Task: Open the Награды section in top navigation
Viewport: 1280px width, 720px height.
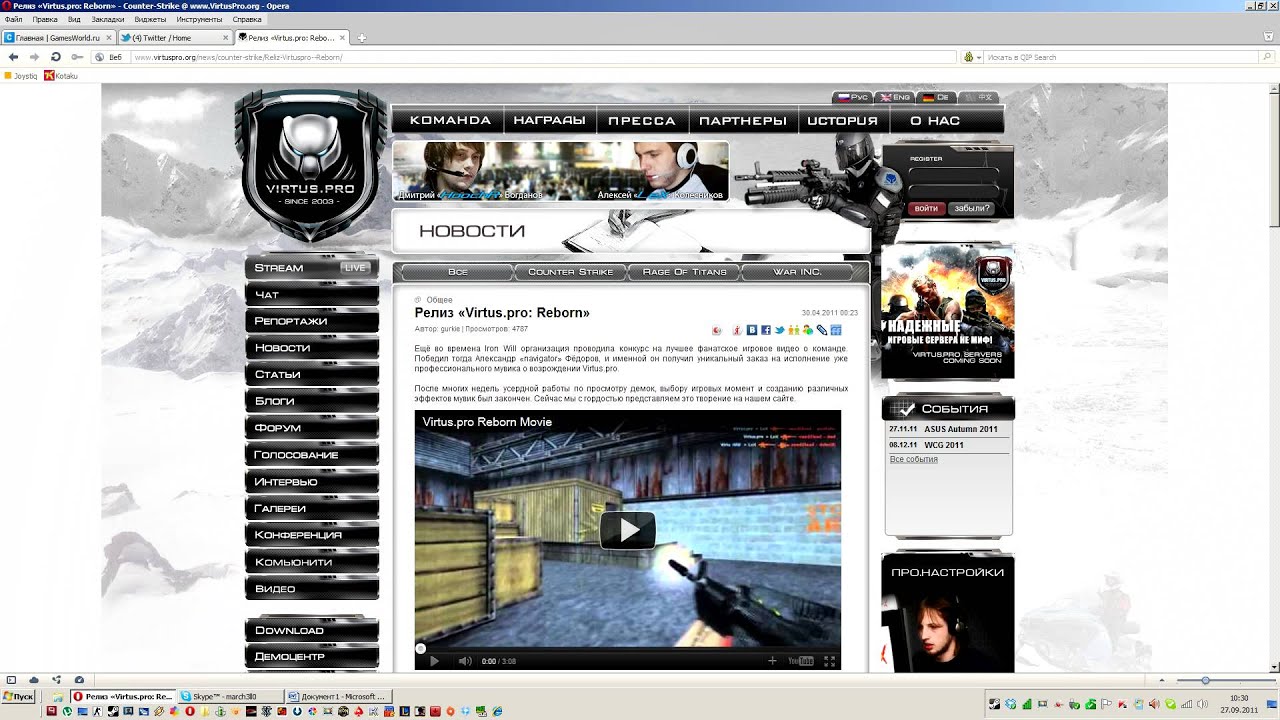Action: 549,120
